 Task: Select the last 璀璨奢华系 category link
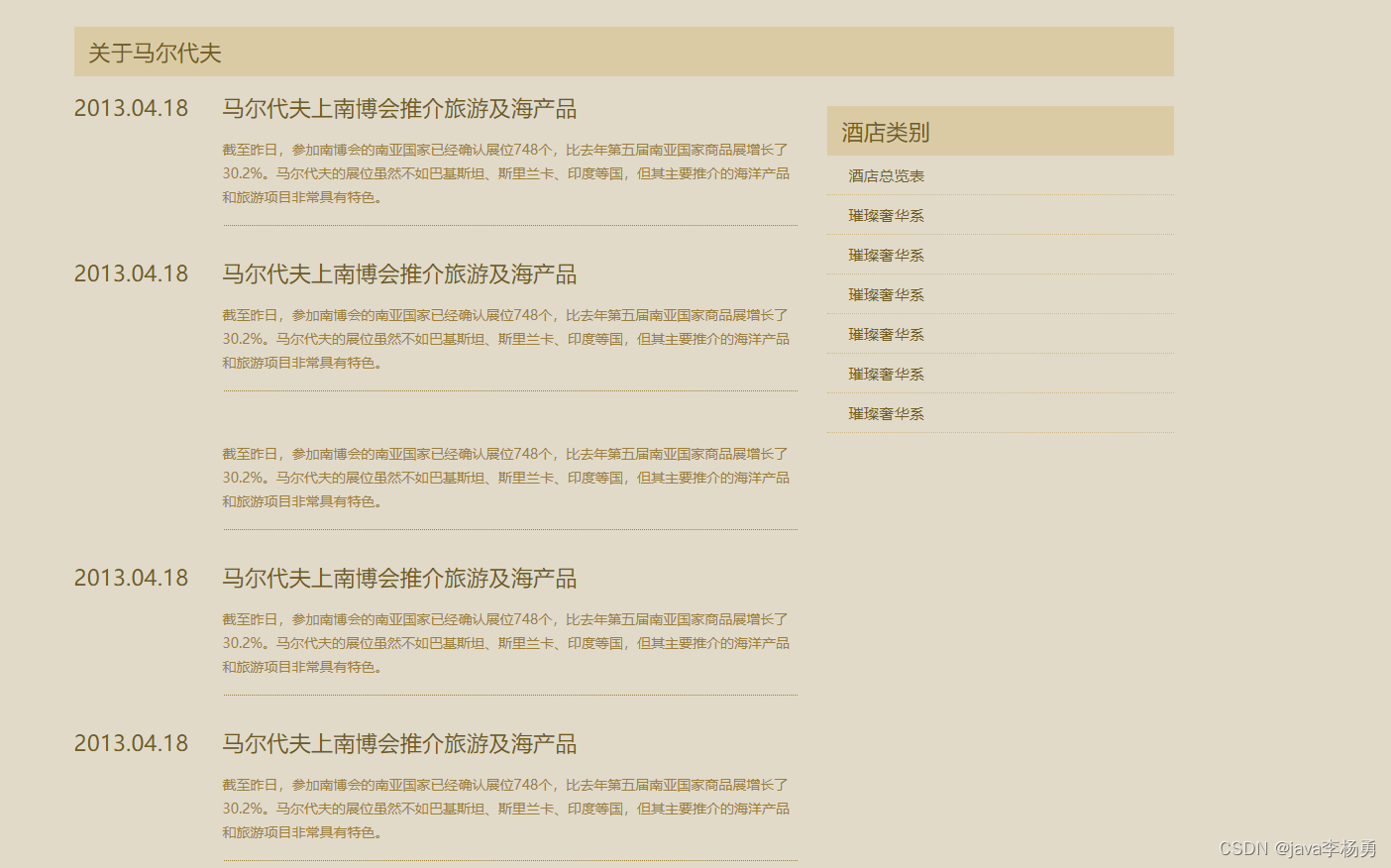[x=886, y=413]
